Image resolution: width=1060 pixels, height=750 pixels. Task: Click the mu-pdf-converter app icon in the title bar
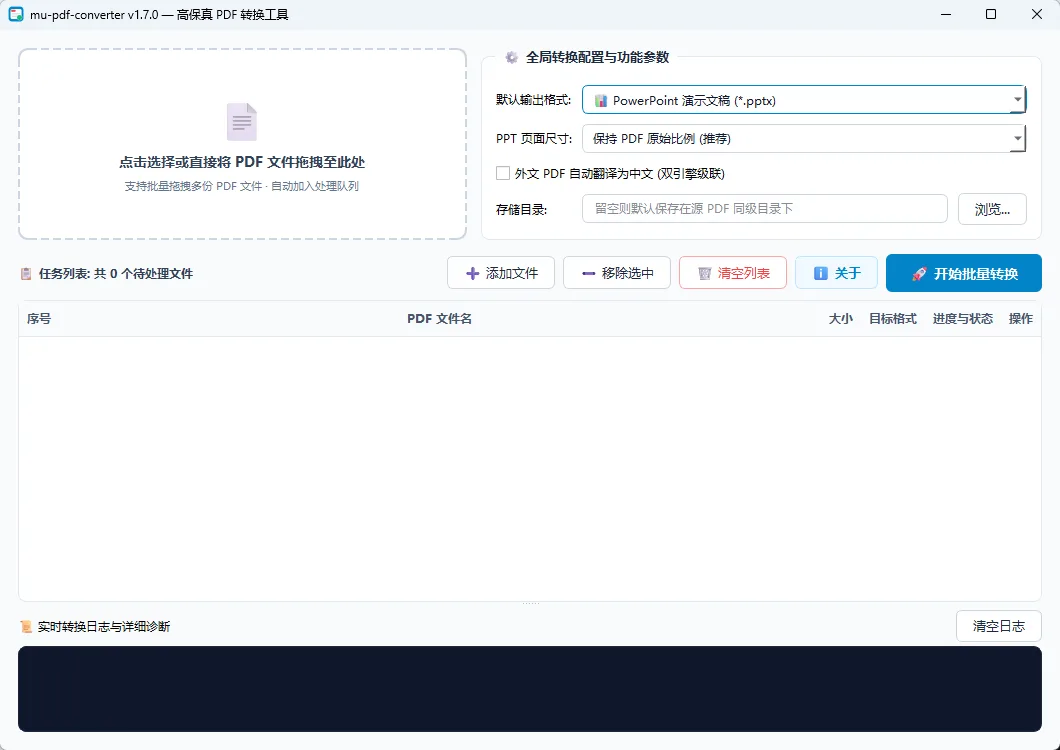coord(16,14)
